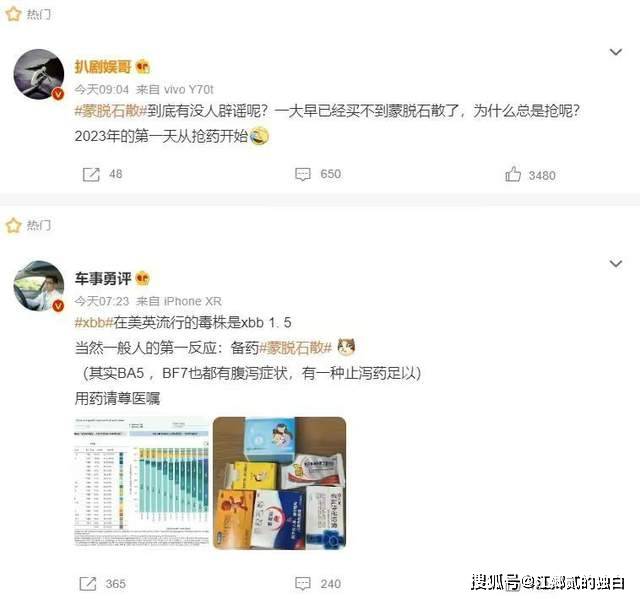Image resolution: width=640 pixels, height=599 pixels.
Task: Expand chevron menu on 车事勇评 post
Action: tap(616, 263)
